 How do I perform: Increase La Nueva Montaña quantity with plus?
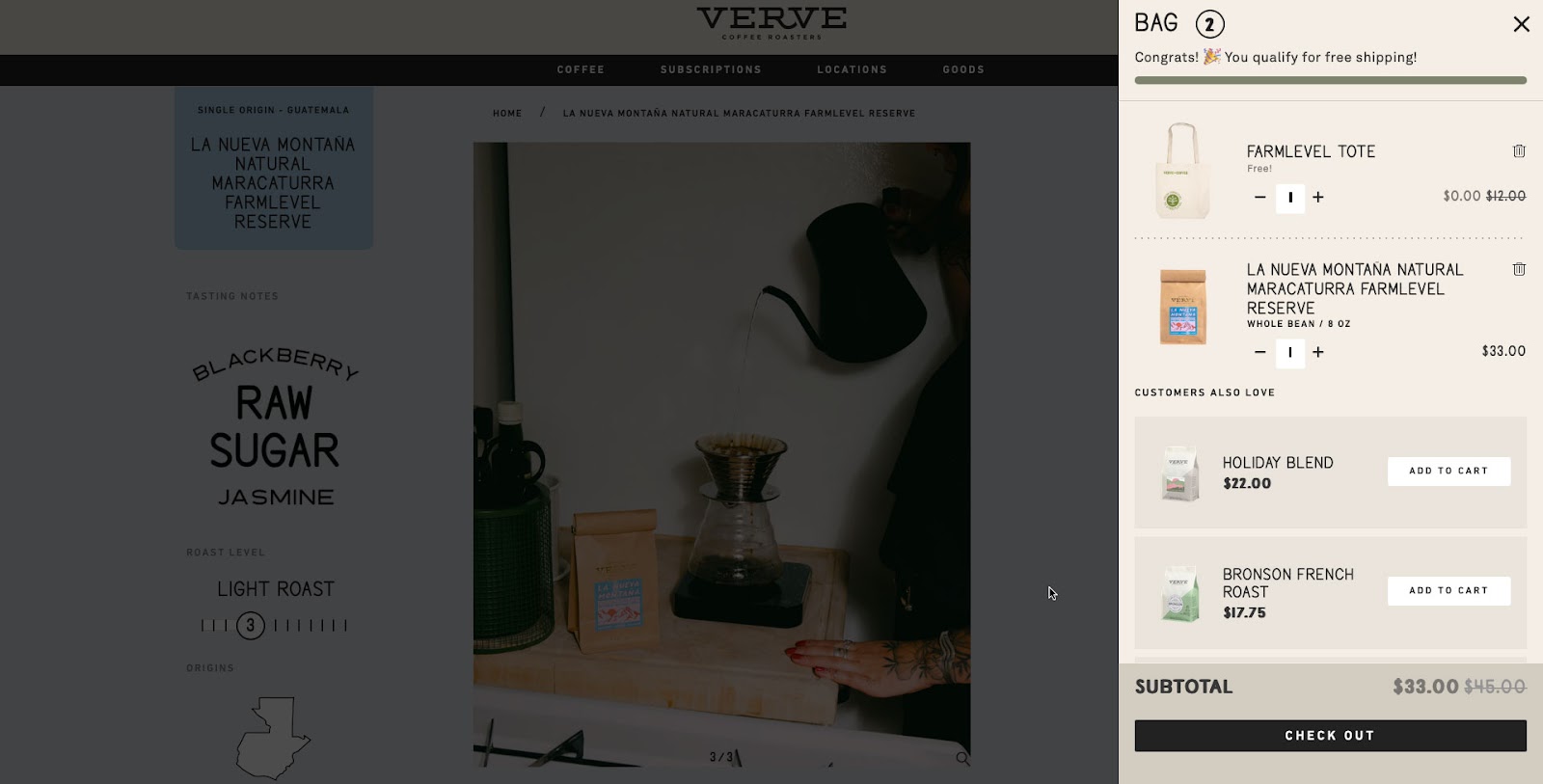coord(1318,352)
